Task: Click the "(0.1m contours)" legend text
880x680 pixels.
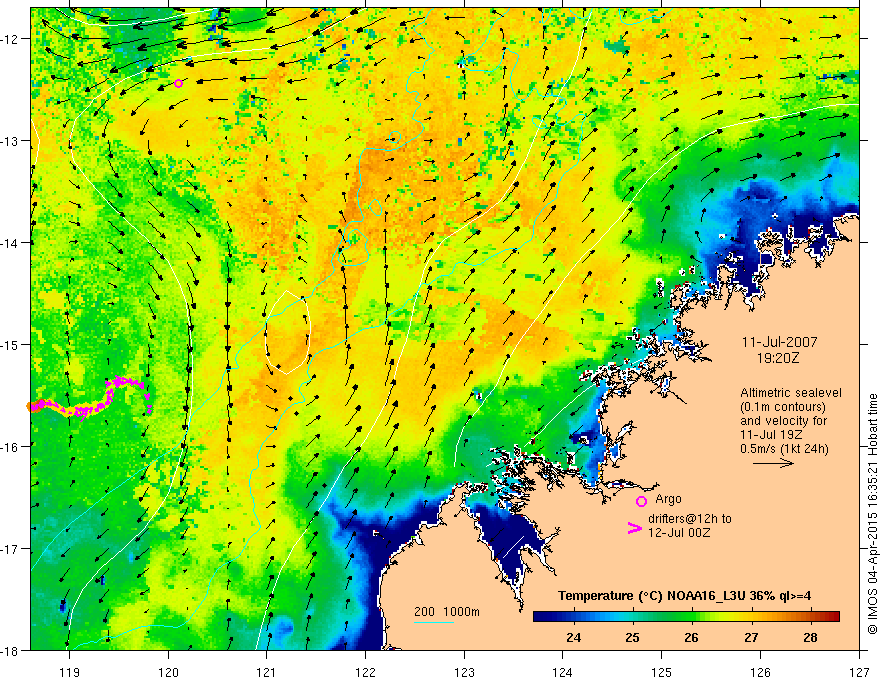Action: (x=783, y=407)
